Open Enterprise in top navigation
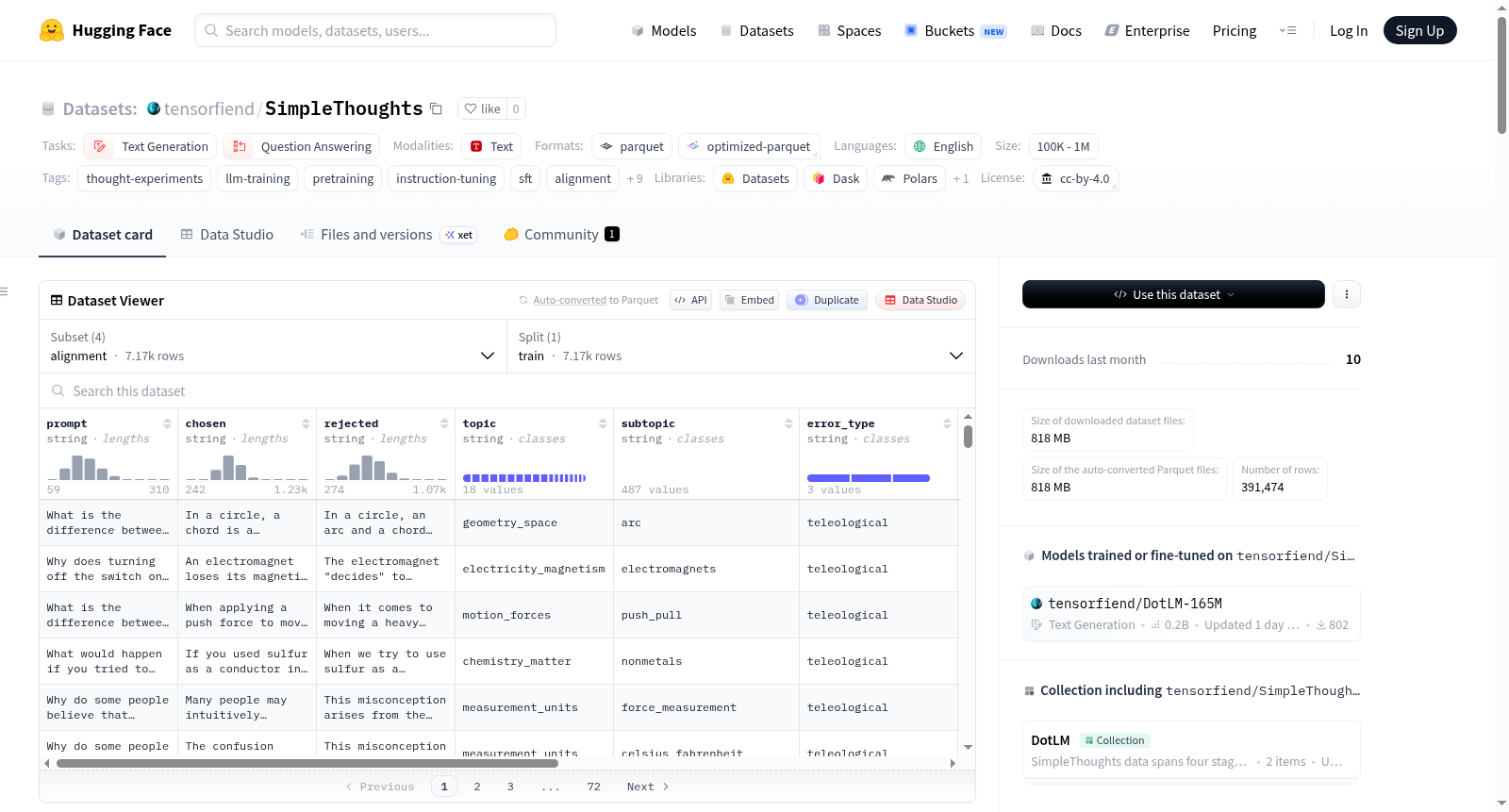 [x=1147, y=30]
